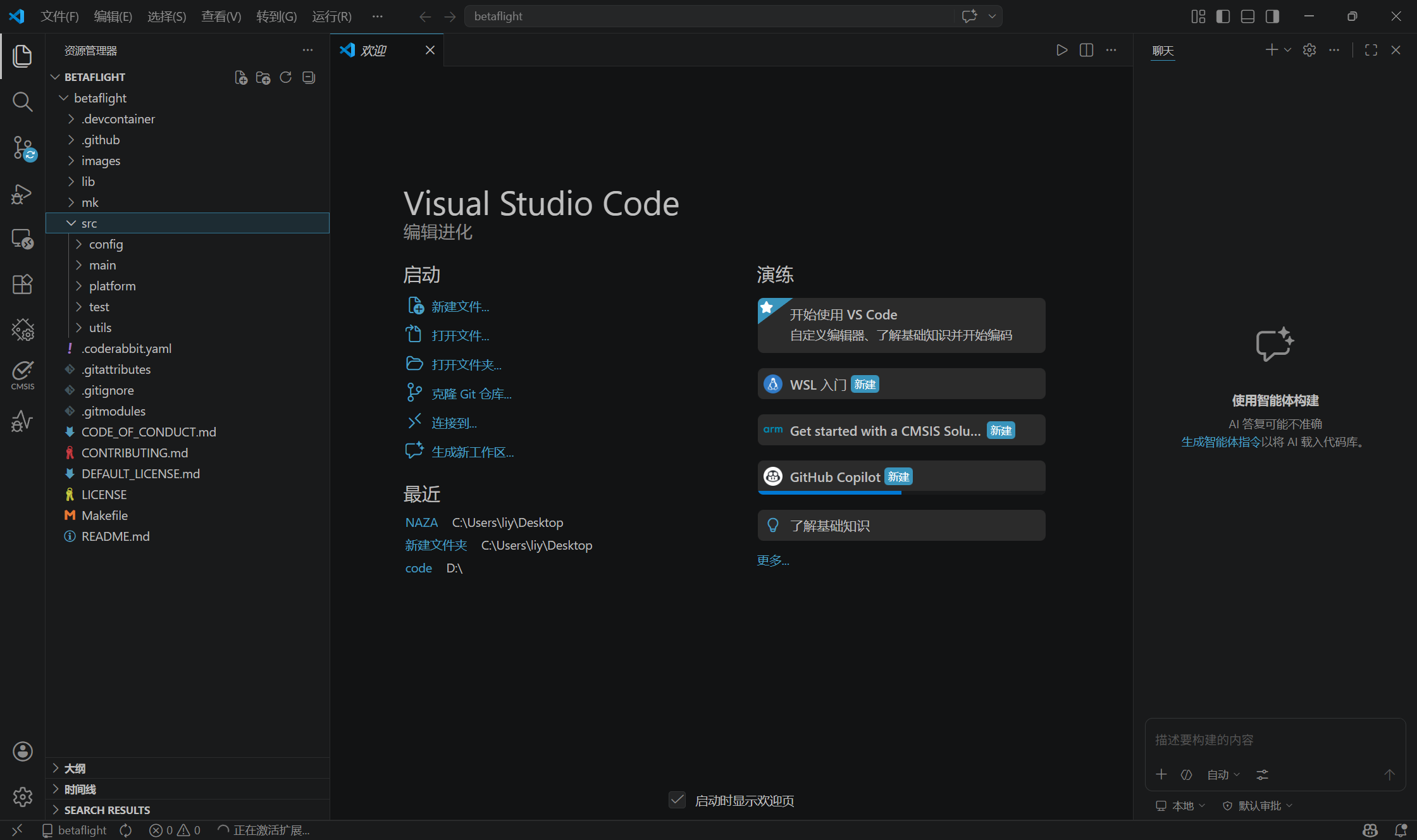Open the GitHub Copilot walkthrough card
The height and width of the screenshot is (840, 1417).
tap(901, 477)
